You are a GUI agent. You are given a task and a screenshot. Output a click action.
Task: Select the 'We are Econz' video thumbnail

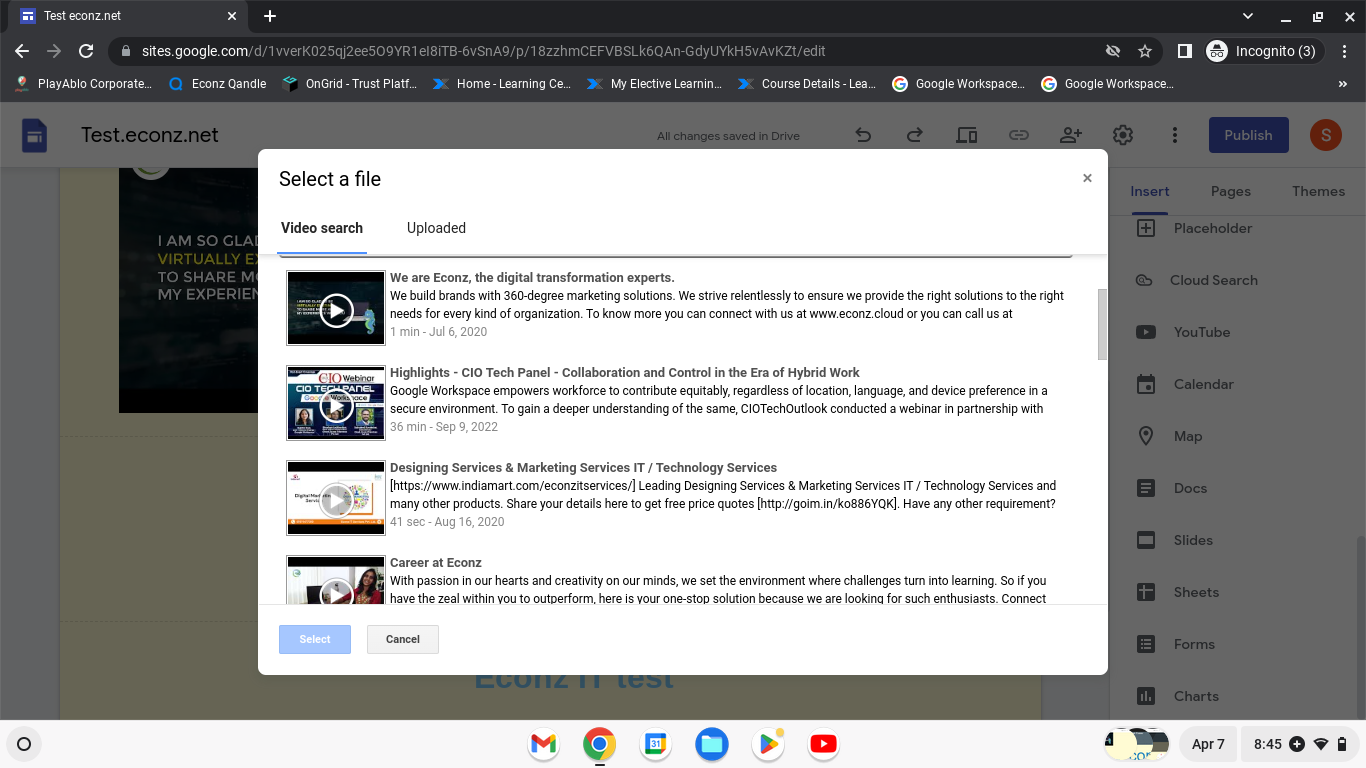336,308
